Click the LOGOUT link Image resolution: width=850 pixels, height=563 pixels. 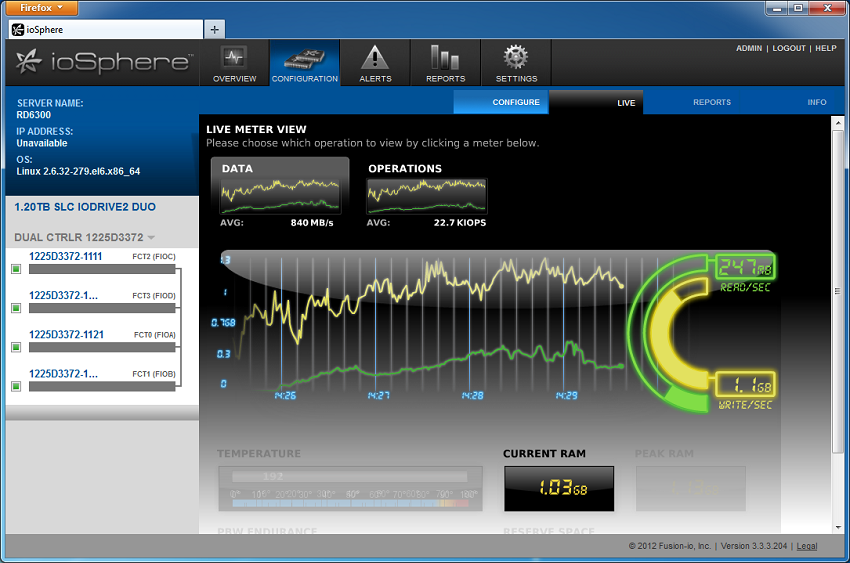point(789,48)
